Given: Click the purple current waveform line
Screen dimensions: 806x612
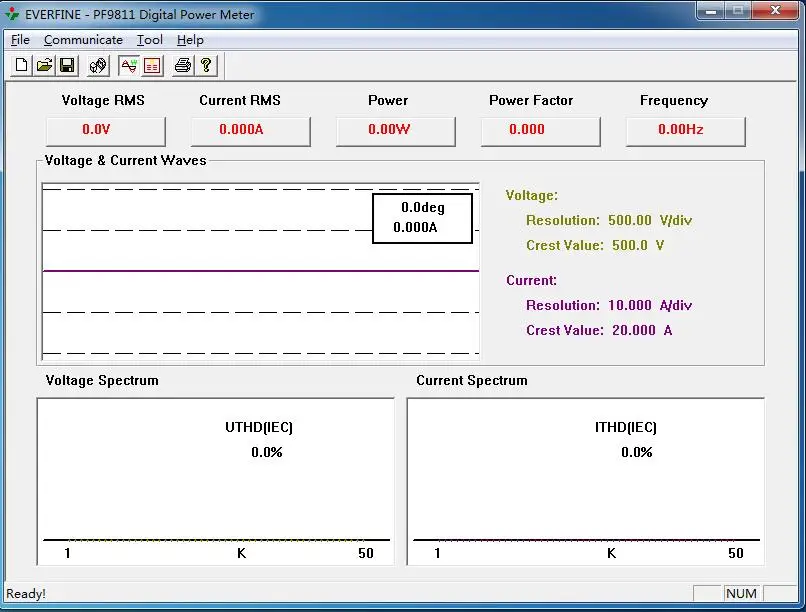Looking at the screenshot, I should (261, 270).
